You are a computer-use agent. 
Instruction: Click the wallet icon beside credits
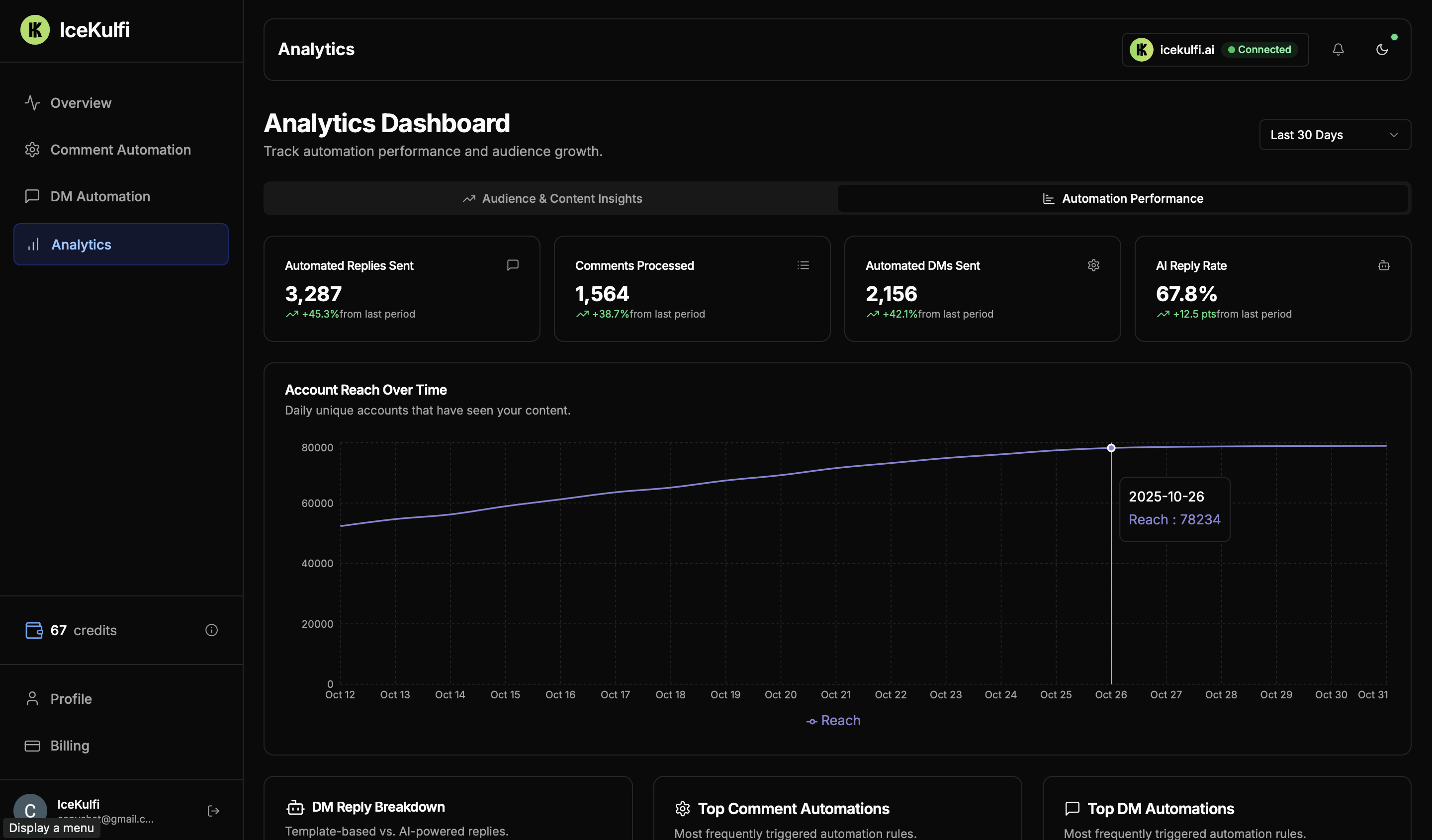click(34, 630)
